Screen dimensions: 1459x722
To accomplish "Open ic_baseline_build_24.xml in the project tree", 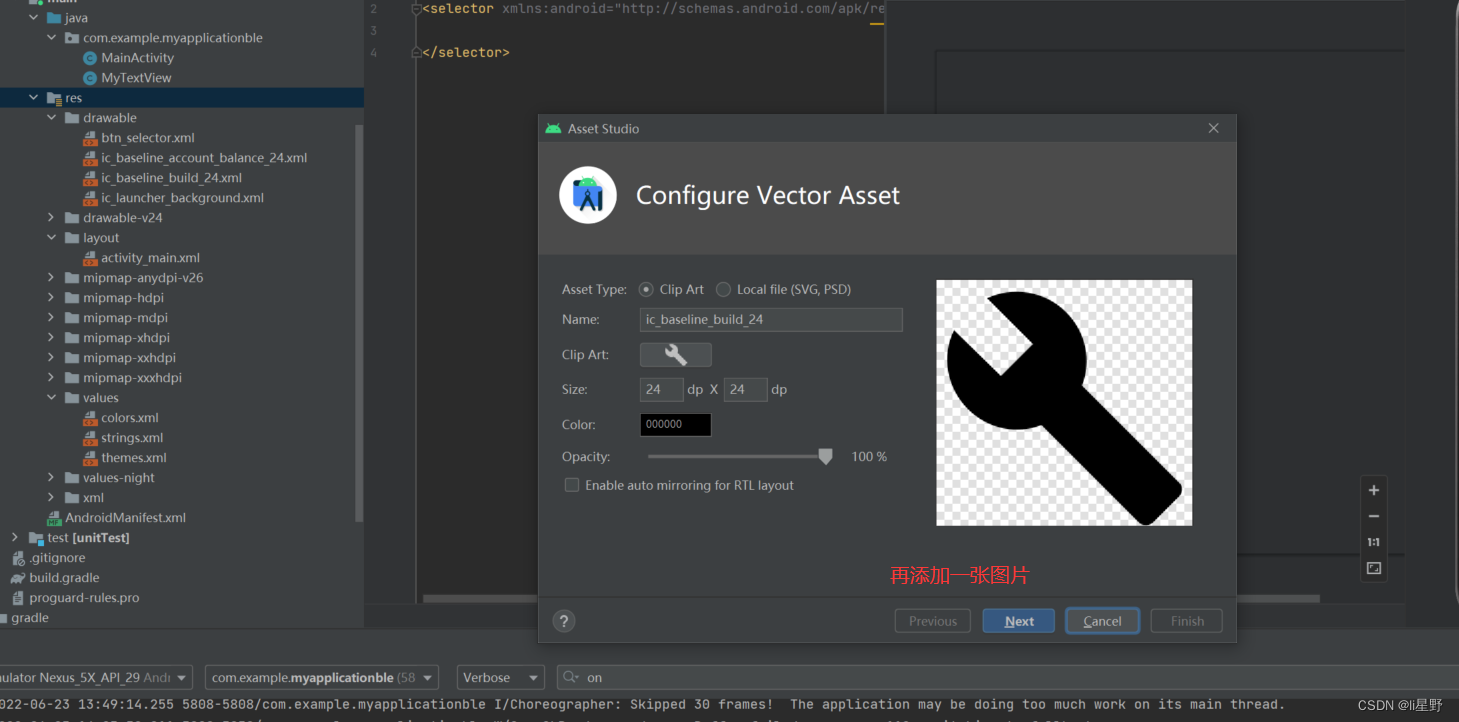I will (171, 178).
